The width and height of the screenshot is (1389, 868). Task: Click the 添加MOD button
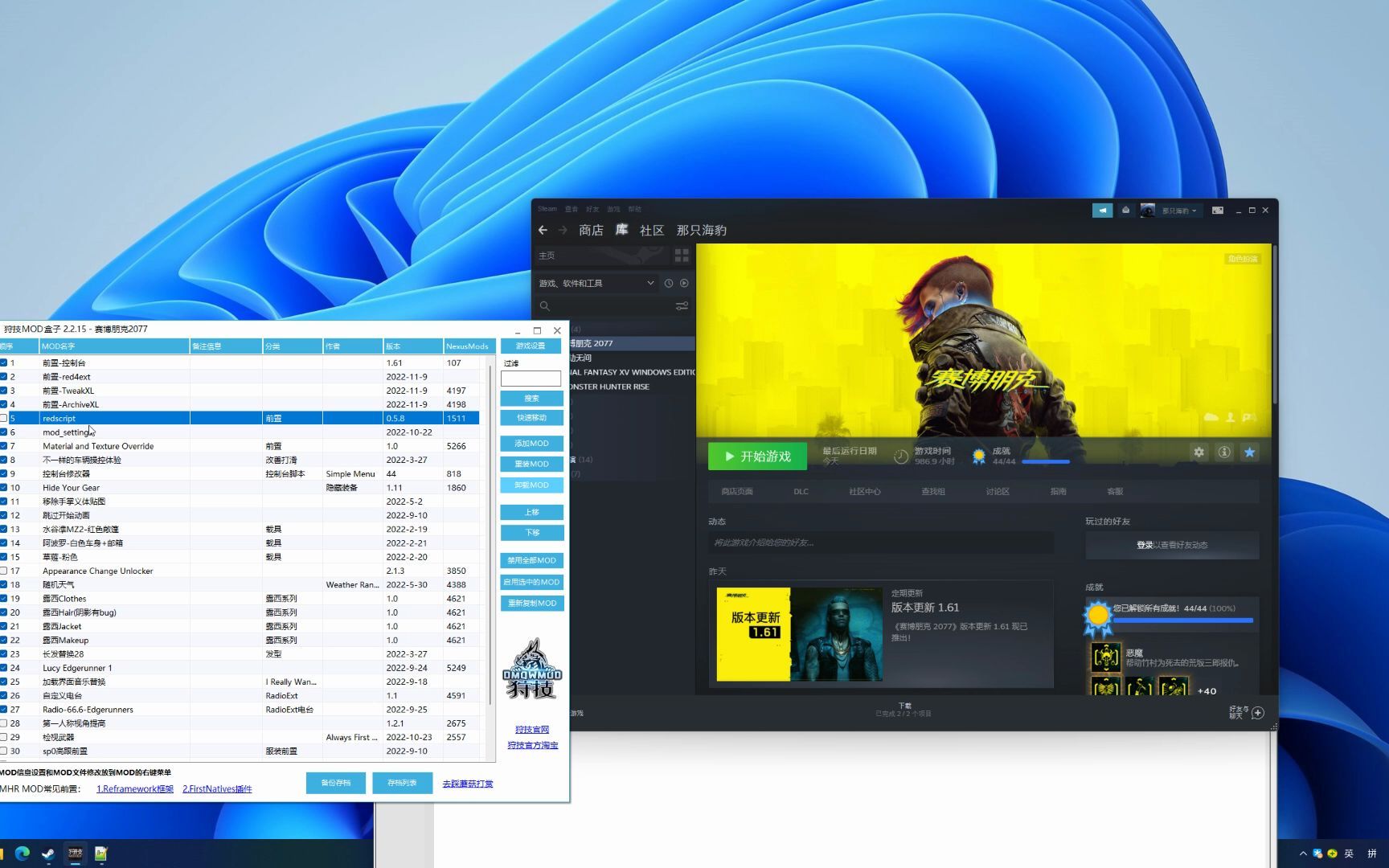point(531,443)
